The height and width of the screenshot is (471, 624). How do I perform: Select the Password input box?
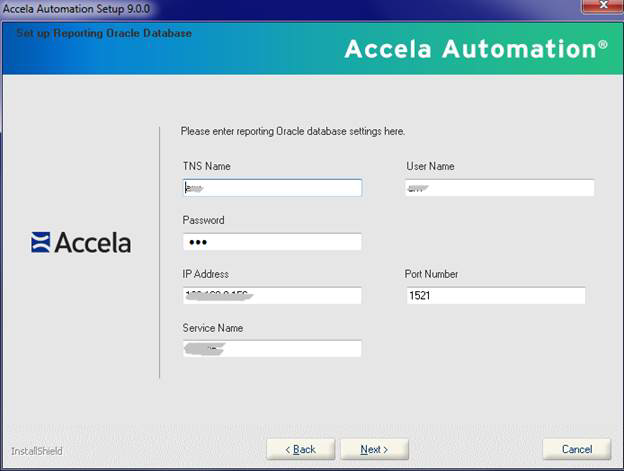click(x=271, y=242)
